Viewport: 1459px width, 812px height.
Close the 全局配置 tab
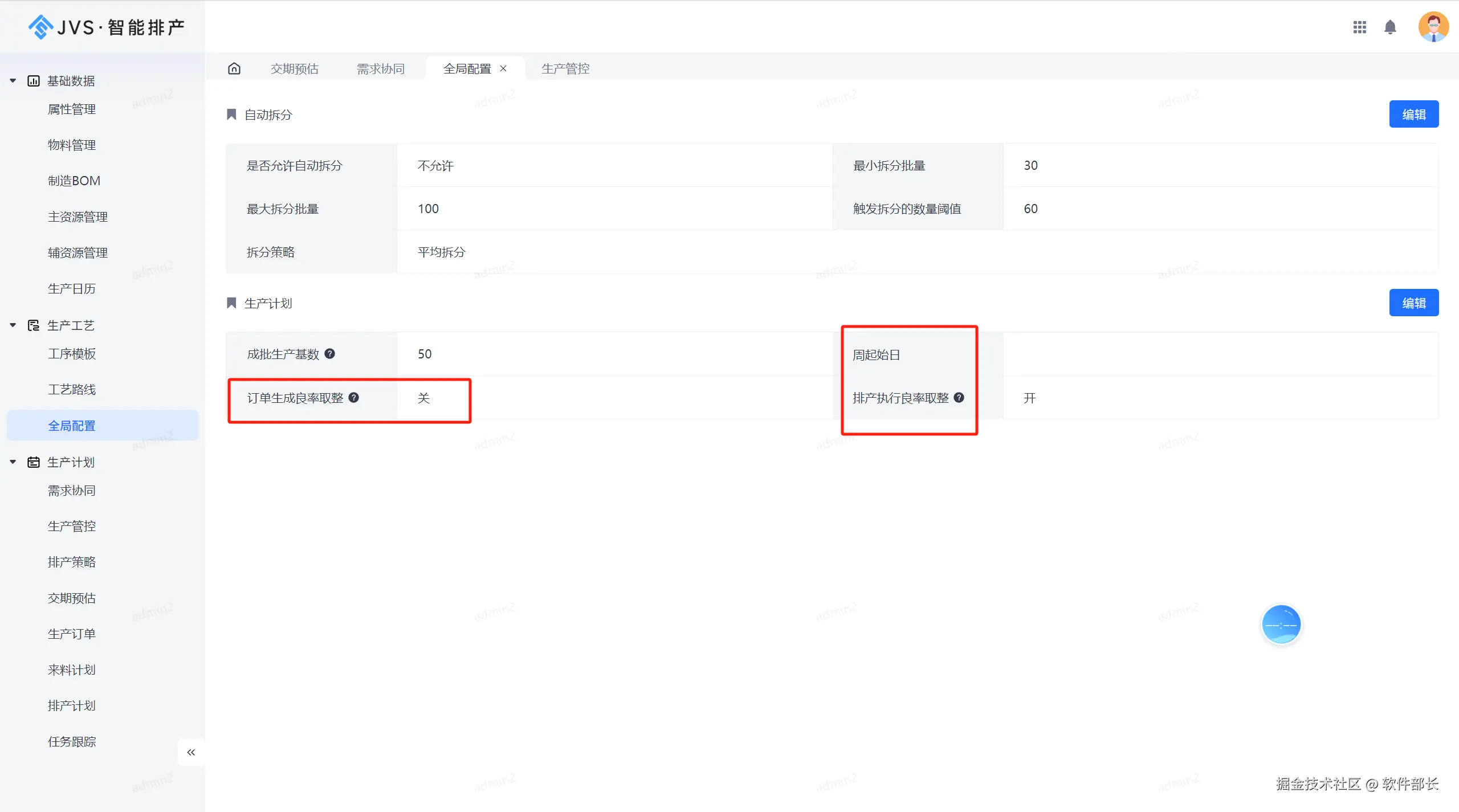click(503, 68)
